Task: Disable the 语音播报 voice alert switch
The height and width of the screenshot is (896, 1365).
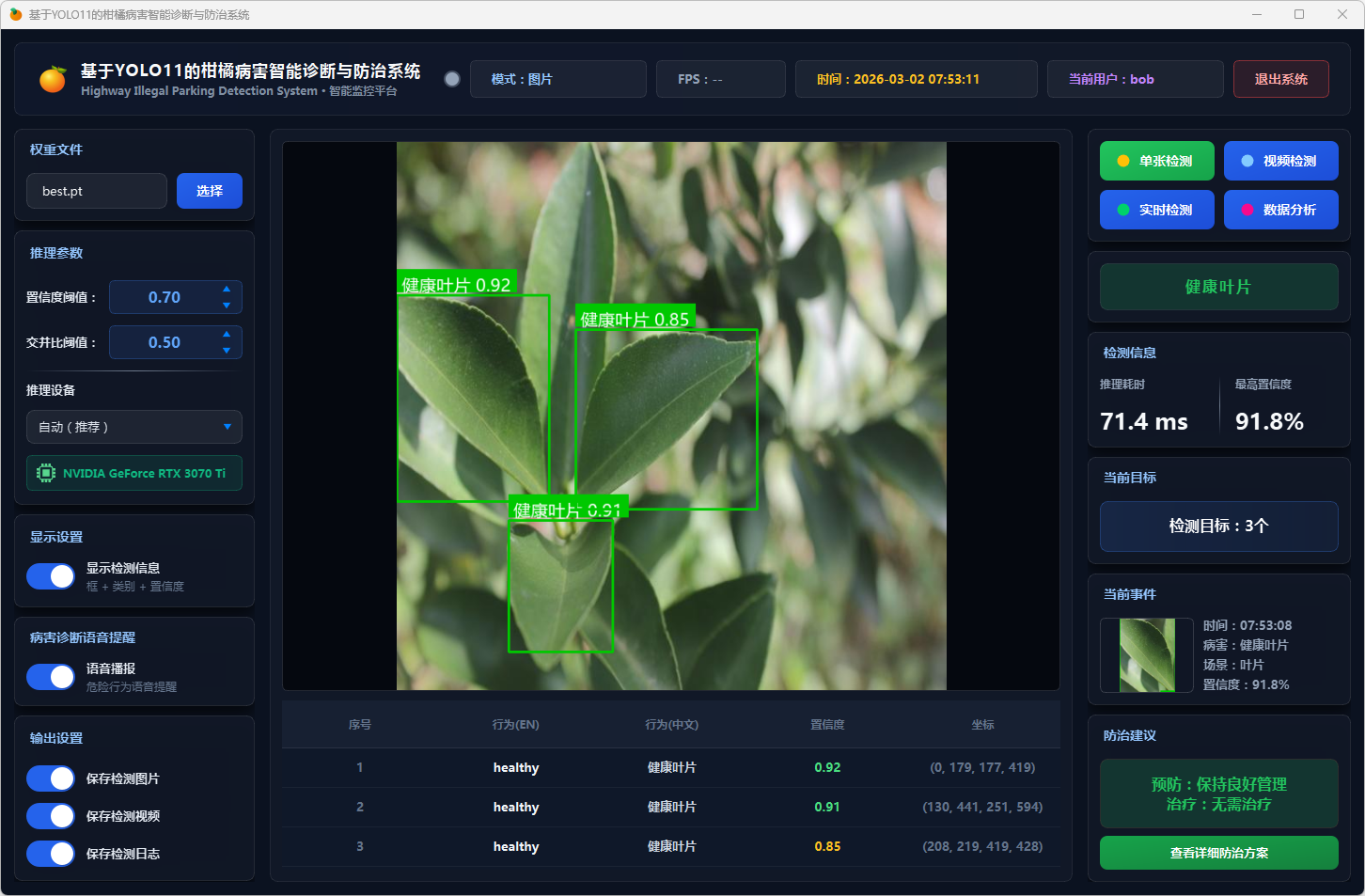Action: 51,677
